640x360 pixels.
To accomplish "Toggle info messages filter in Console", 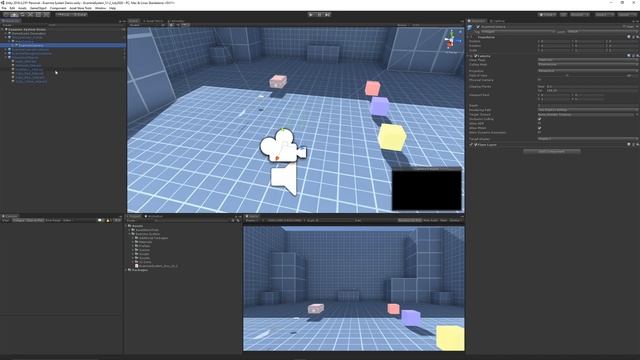I will 100,220.
